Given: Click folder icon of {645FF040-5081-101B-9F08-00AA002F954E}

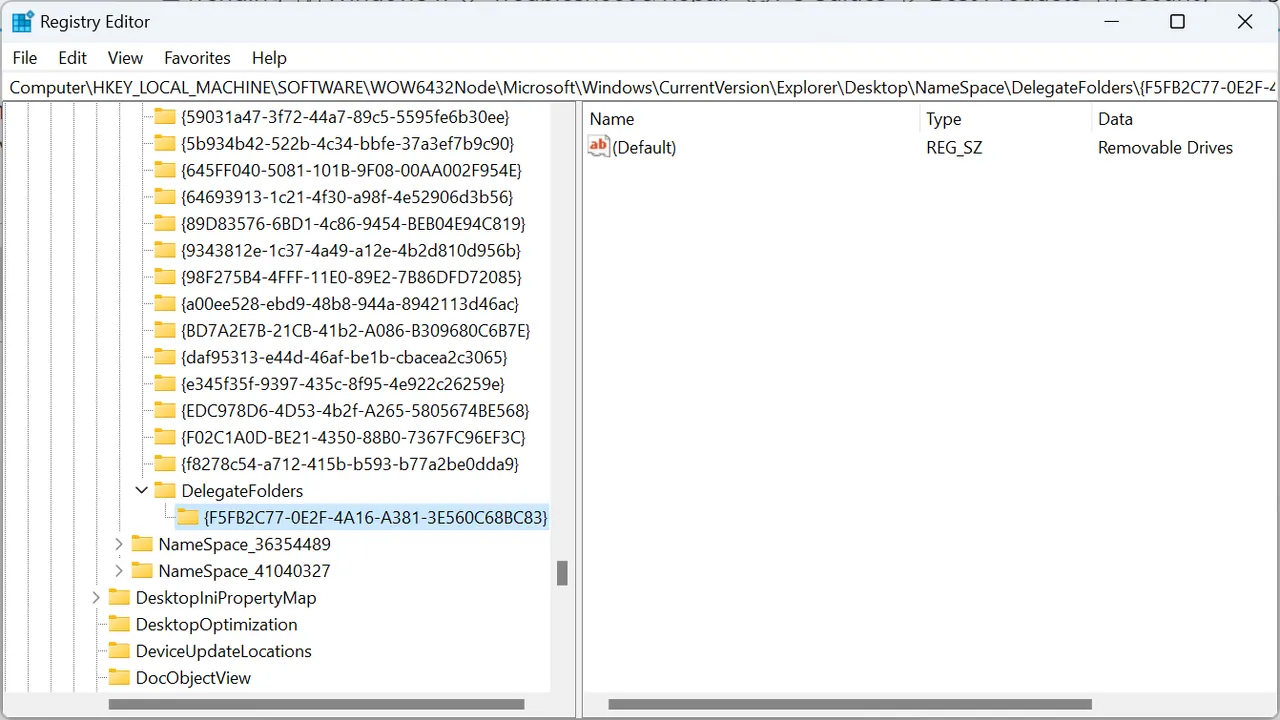Looking at the screenshot, I should click(165, 170).
